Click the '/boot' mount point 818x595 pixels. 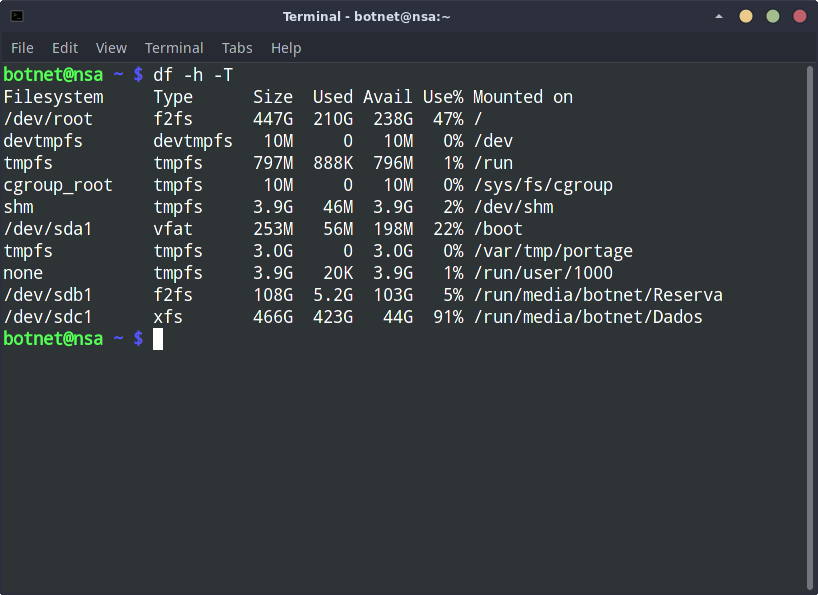tap(498, 229)
